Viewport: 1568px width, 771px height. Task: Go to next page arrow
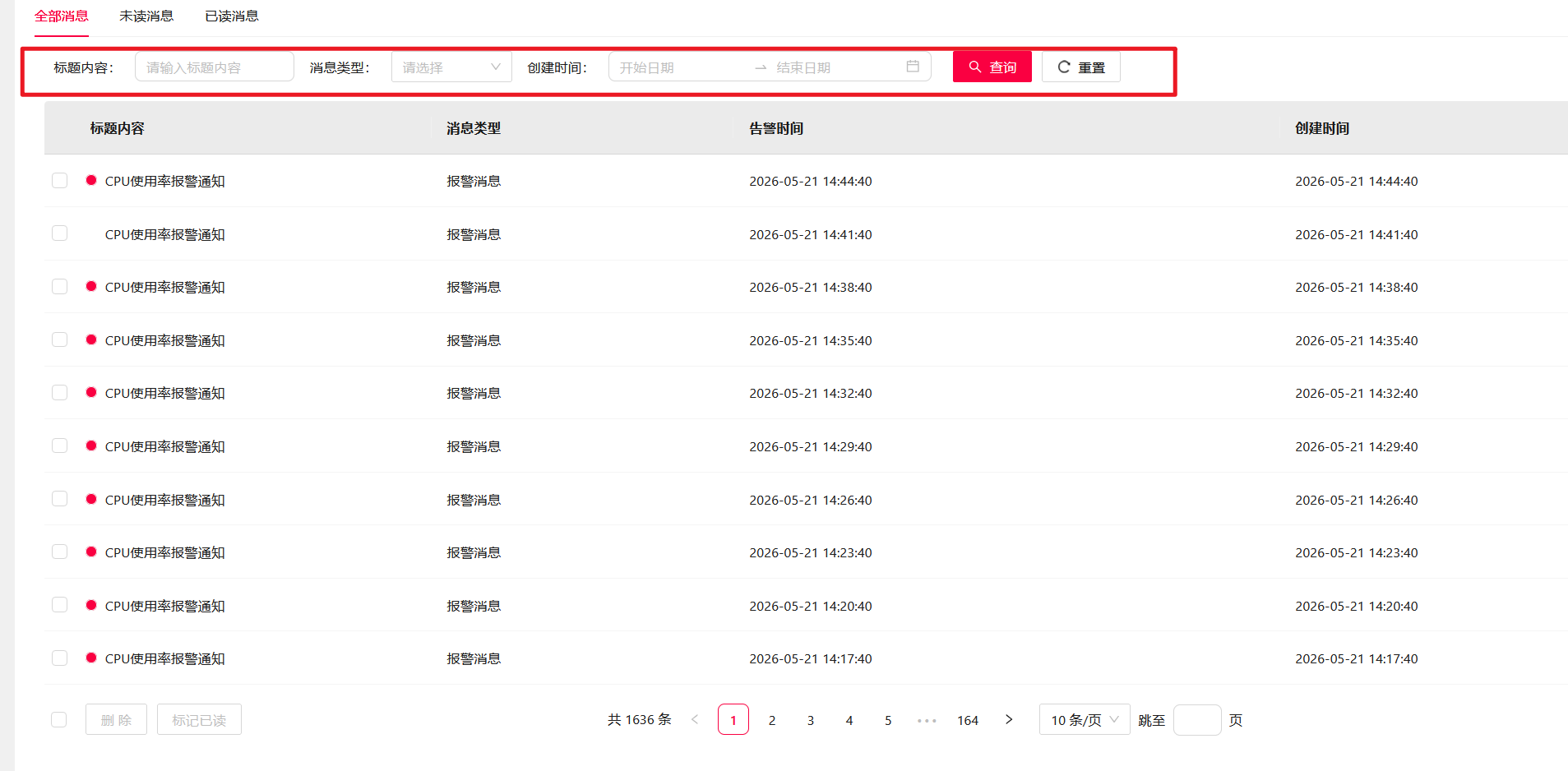[1009, 719]
